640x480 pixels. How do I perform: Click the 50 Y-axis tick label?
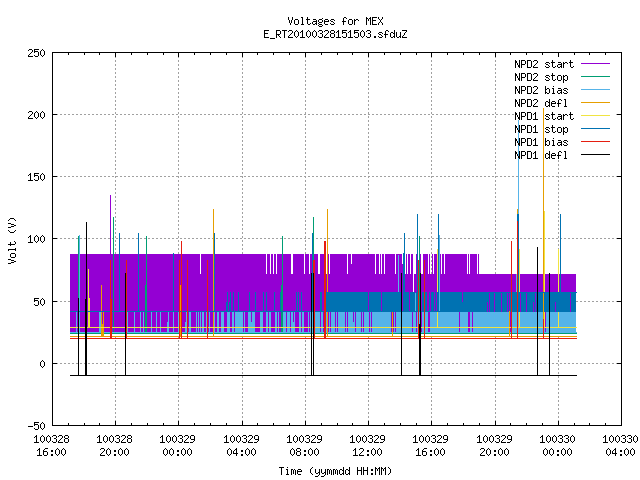(39, 302)
